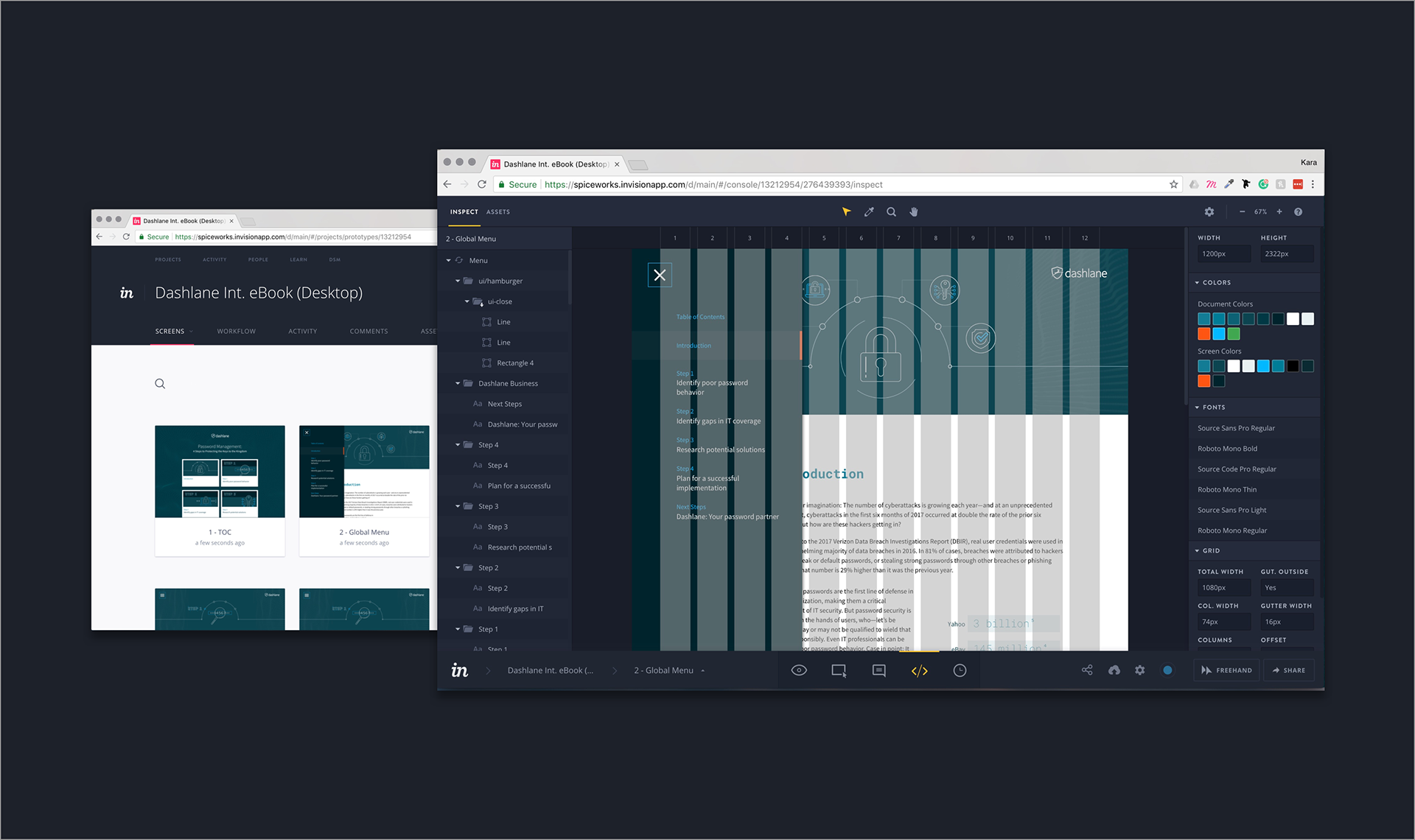Click the white X close icon on prototype canvas
The width and height of the screenshot is (1415, 840).
[660, 275]
